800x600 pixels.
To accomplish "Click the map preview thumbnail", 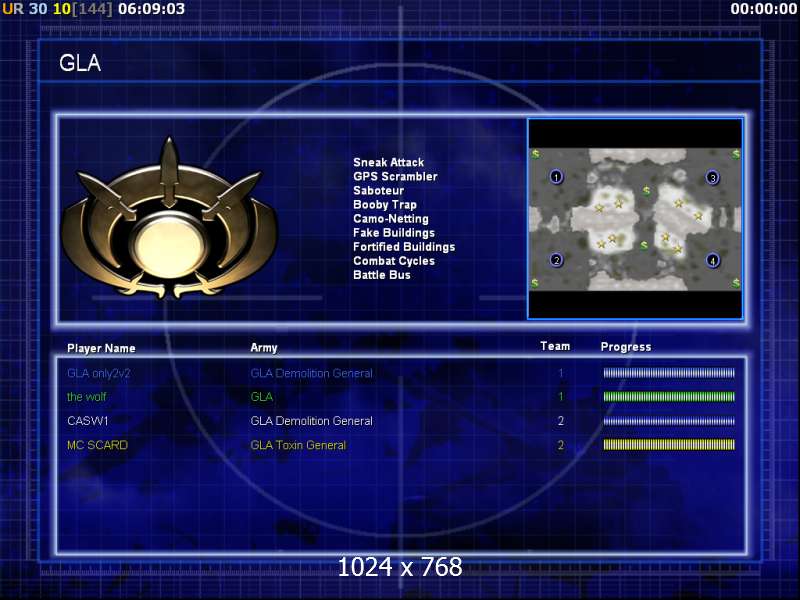I will 635,219.
